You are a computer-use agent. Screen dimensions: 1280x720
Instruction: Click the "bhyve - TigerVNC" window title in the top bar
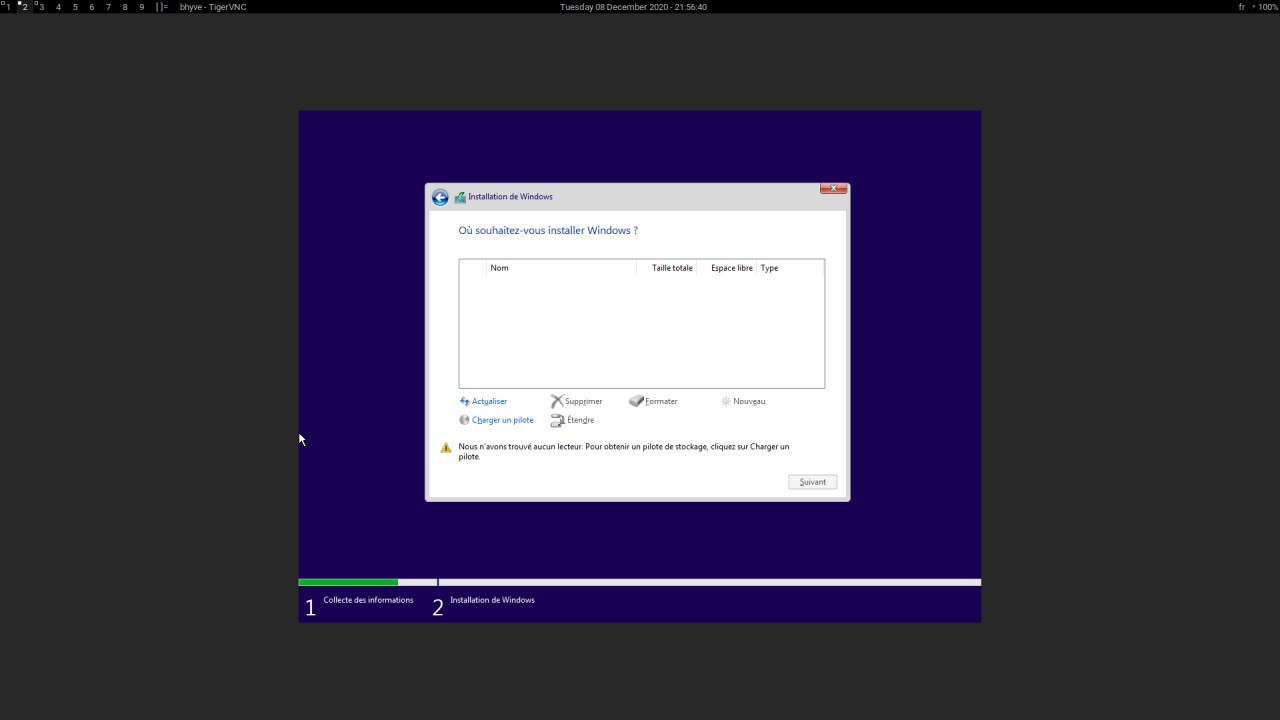tap(213, 7)
